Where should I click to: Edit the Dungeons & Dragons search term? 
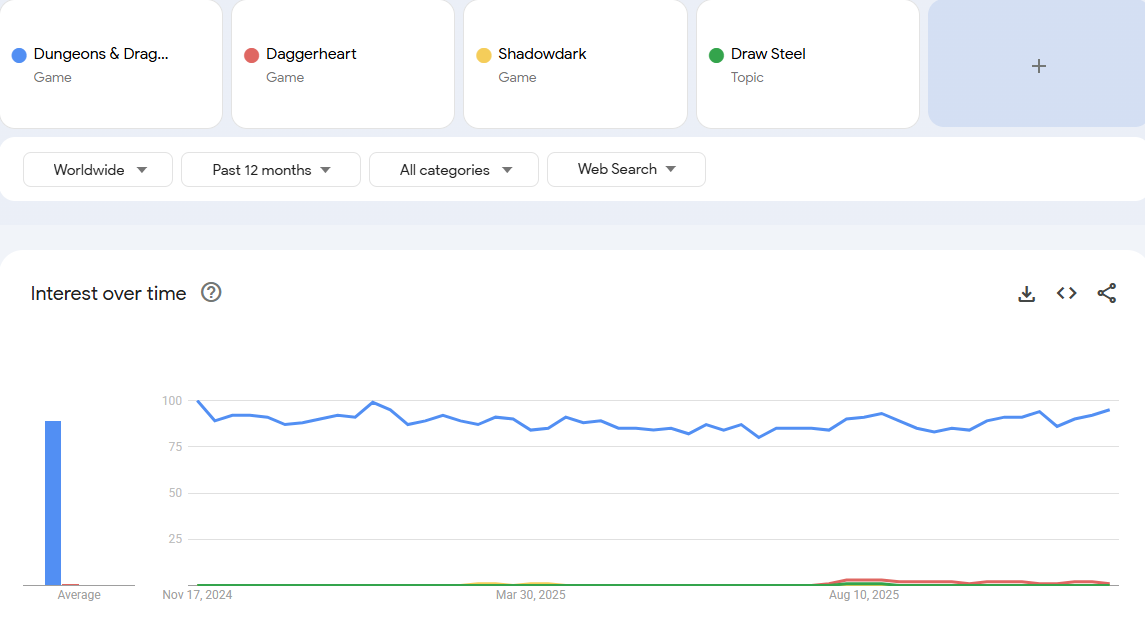click(101, 54)
